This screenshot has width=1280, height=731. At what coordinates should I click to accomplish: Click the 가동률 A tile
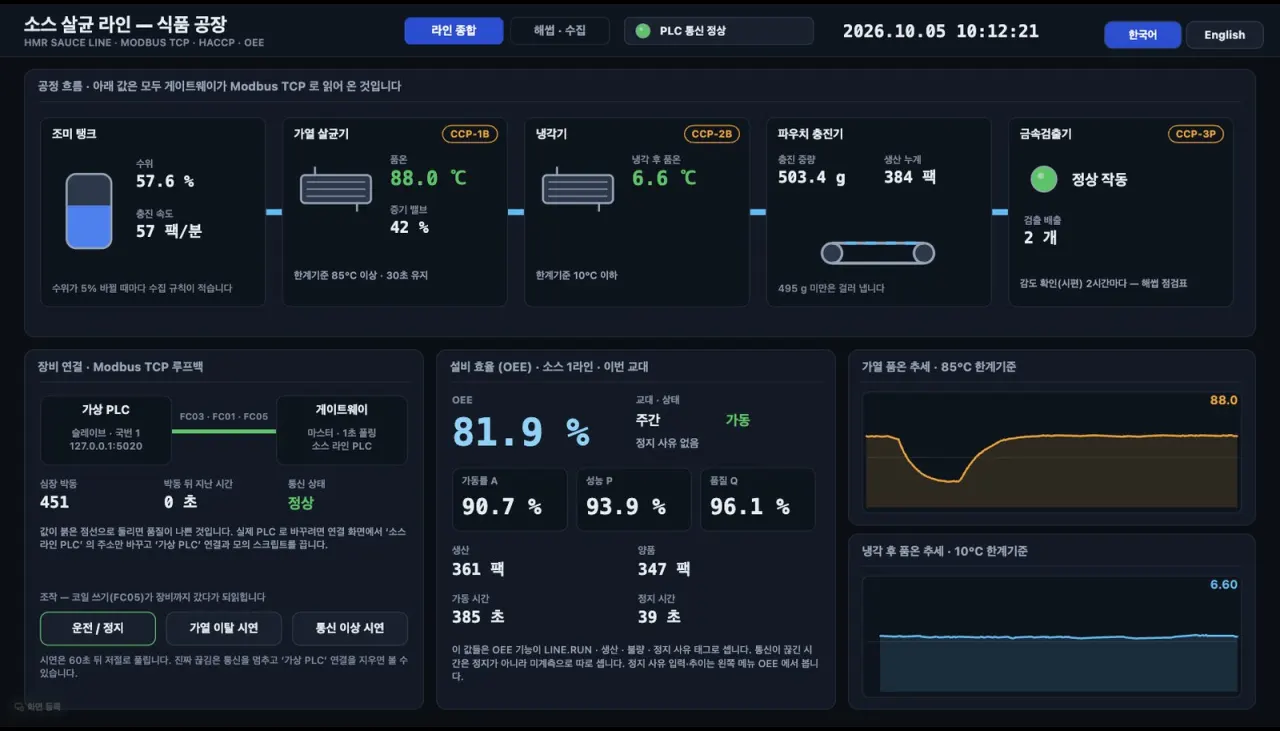(x=509, y=499)
